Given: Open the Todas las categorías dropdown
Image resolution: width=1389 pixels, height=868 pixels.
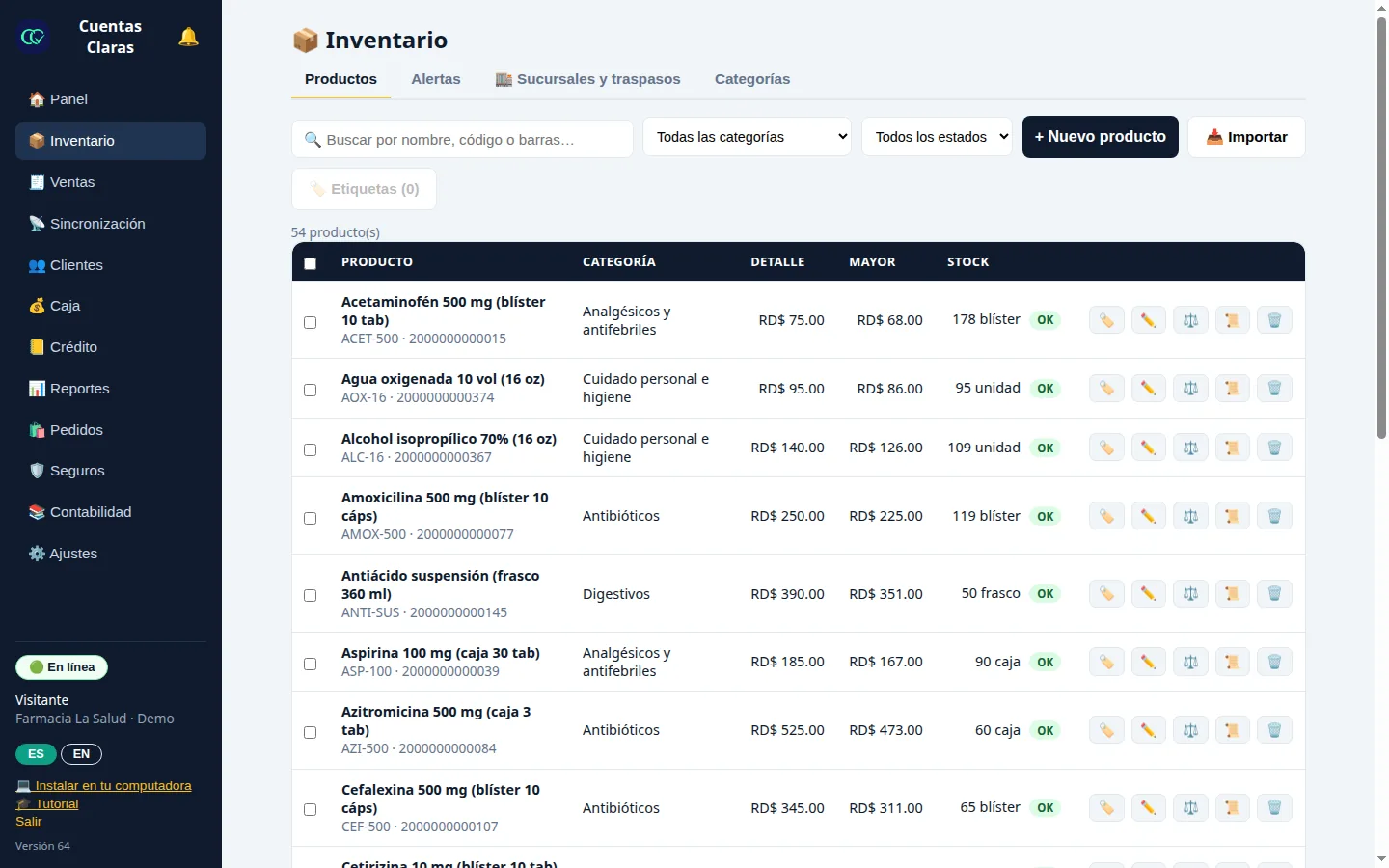Looking at the screenshot, I should (x=748, y=137).
